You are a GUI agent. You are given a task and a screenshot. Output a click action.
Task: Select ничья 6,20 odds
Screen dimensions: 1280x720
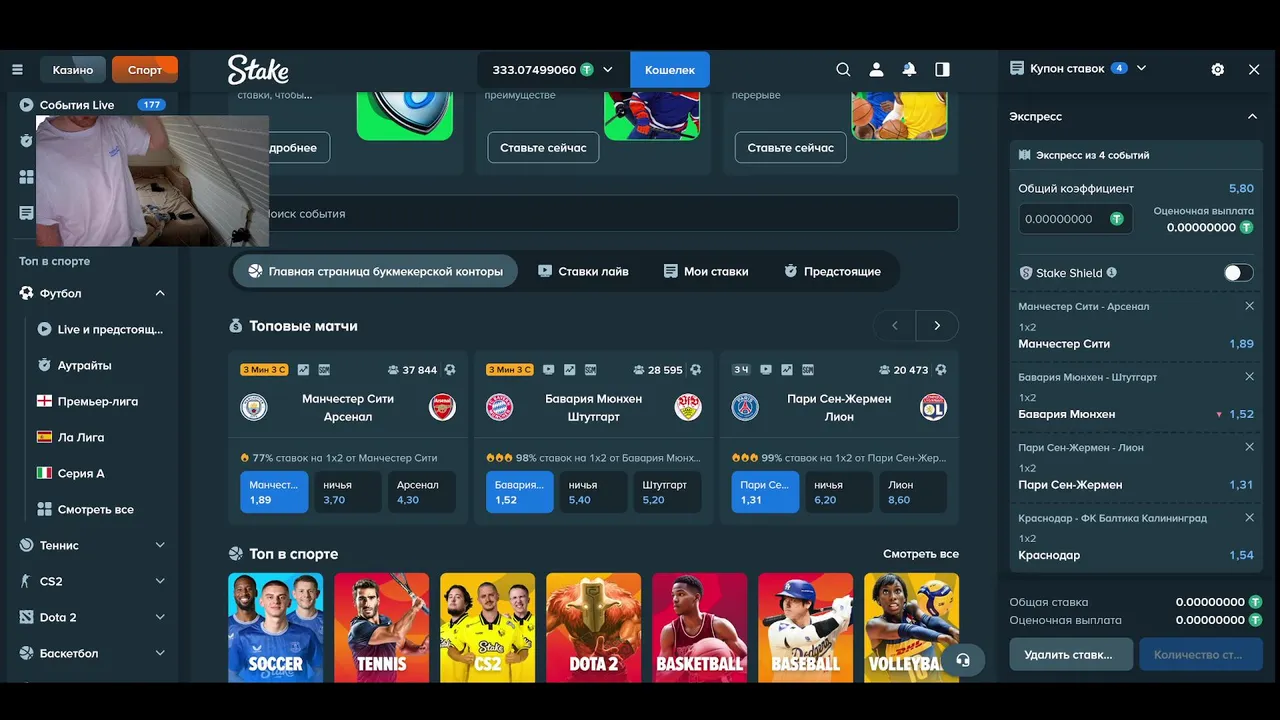point(839,492)
